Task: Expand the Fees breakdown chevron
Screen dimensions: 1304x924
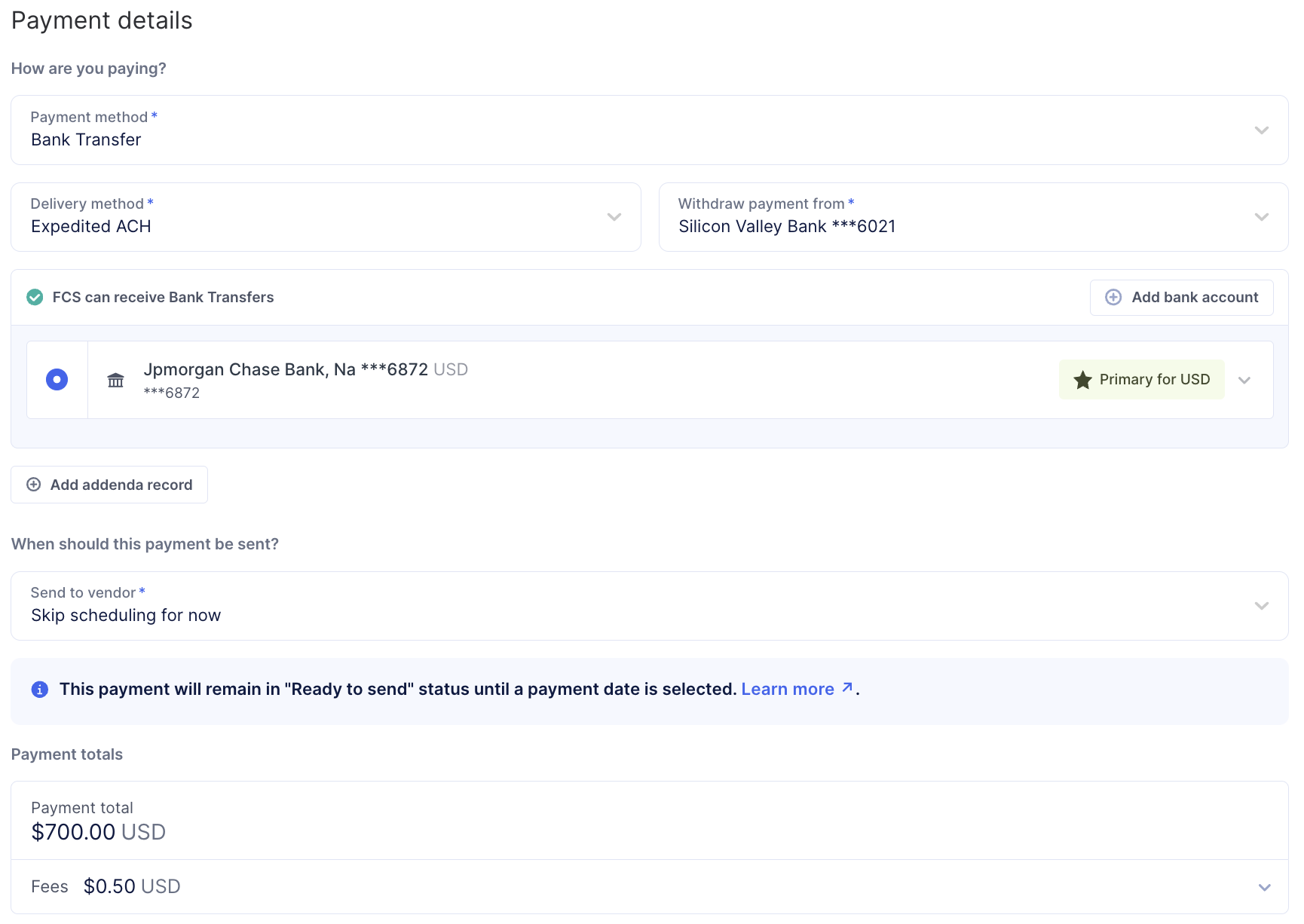Action: tap(1264, 887)
